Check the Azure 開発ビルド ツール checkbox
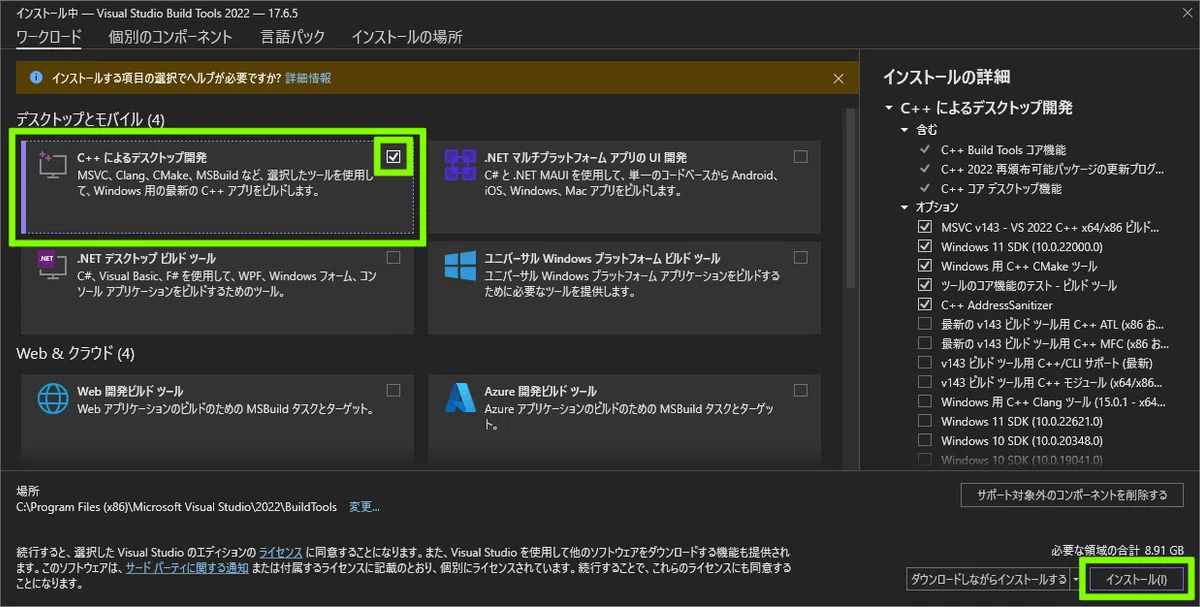The width and height of the screenshot is (1200, 607). pyautogui.click(x=801, y=390)
